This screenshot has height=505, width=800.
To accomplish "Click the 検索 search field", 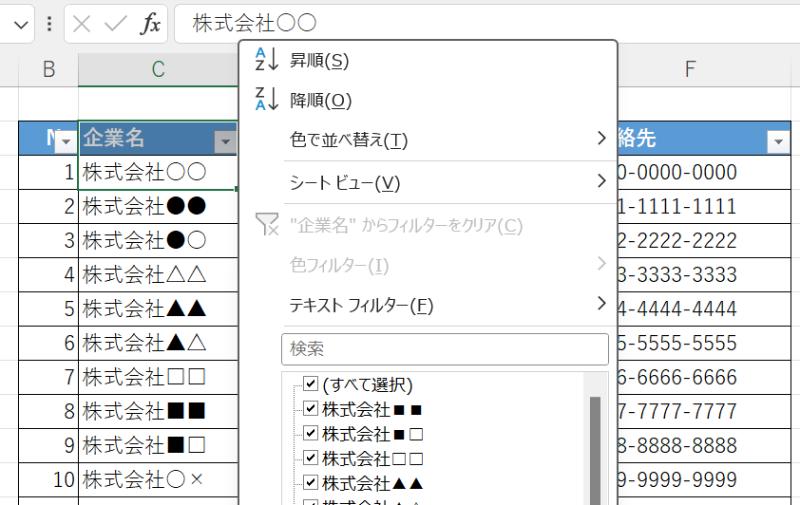I will pos(445,349).
